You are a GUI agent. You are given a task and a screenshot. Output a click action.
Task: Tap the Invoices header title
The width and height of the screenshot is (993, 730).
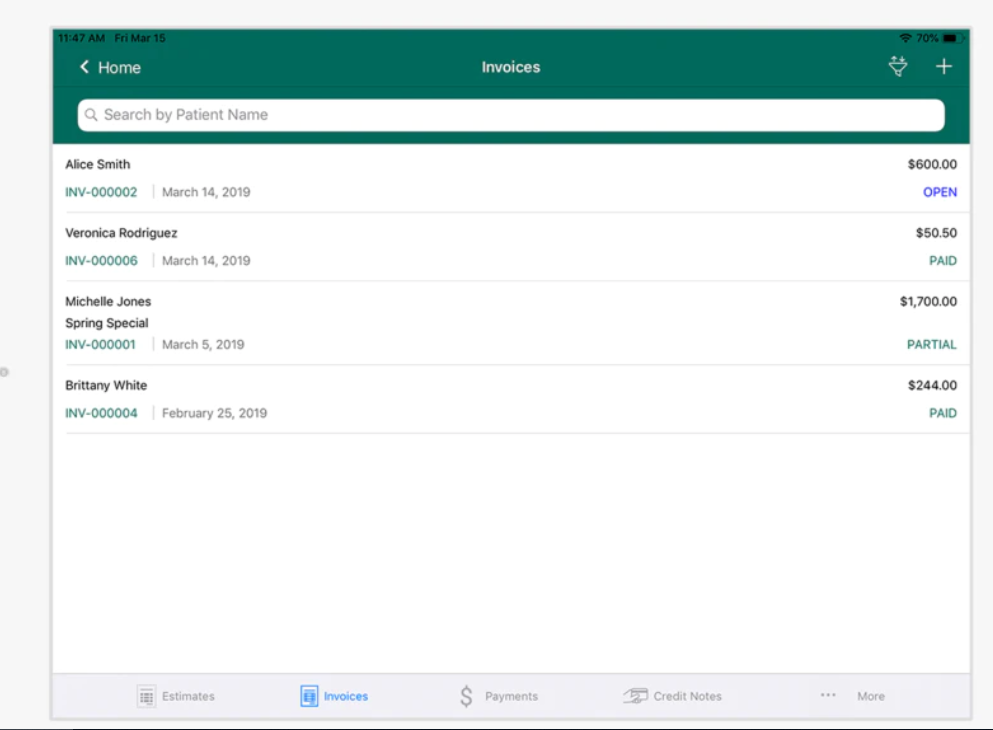pyautogui.click(x=511, y=67)
